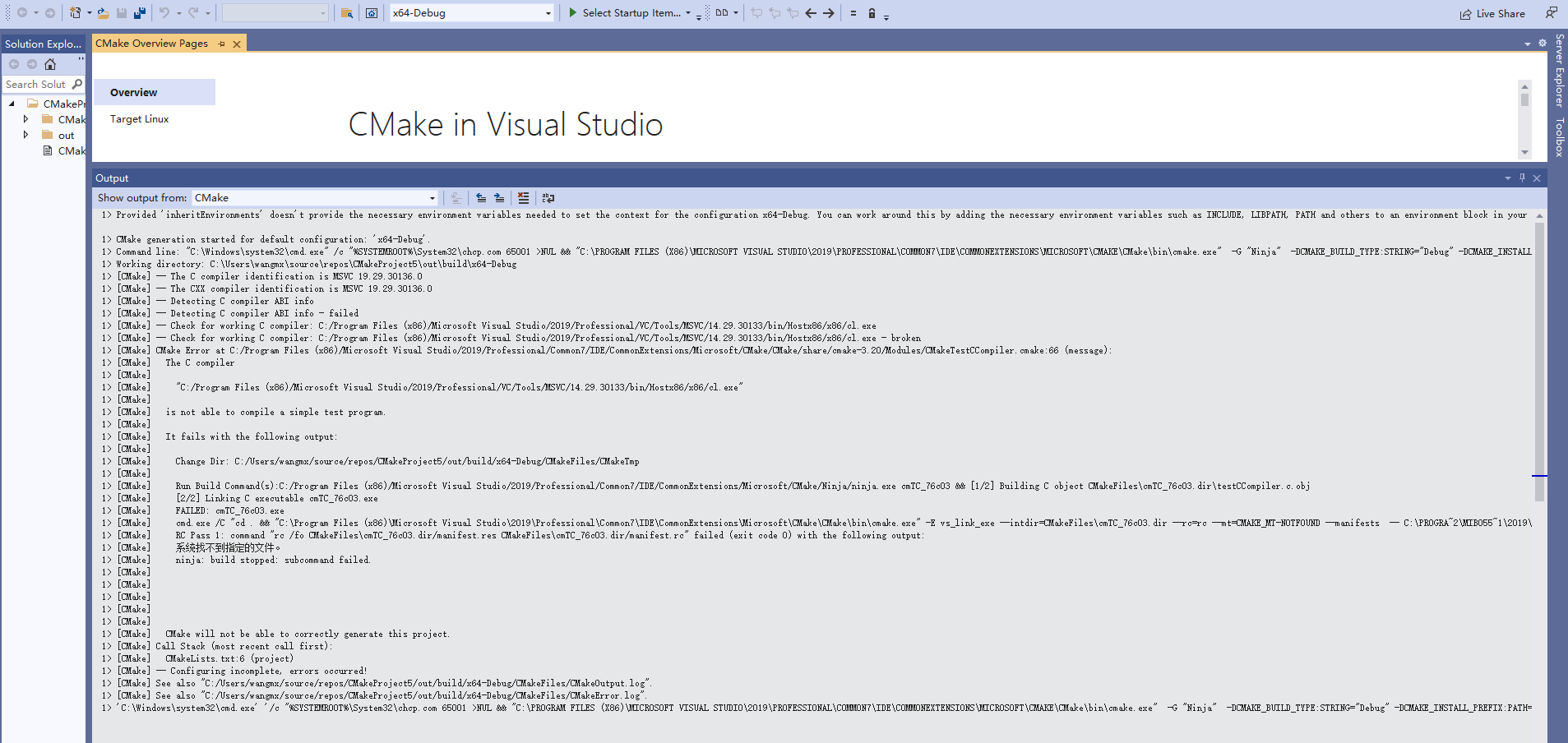Select the CMake Overview Pages tab
The width and height of the screenshot is (1568, 743).
152,43
